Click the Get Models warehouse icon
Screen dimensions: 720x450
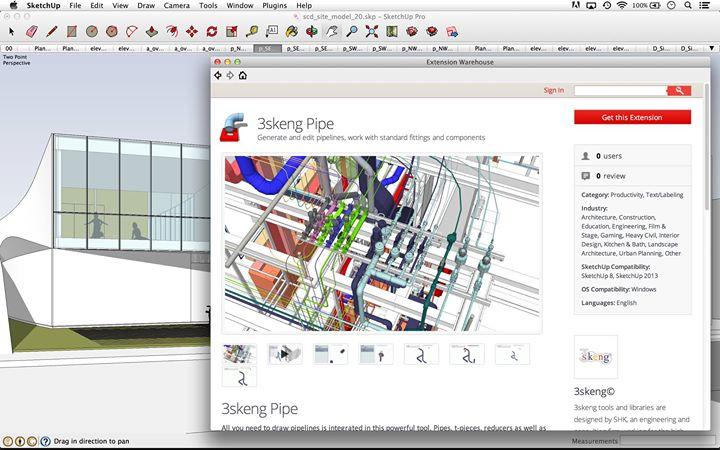pyautogui.click(x=412, y=32)
